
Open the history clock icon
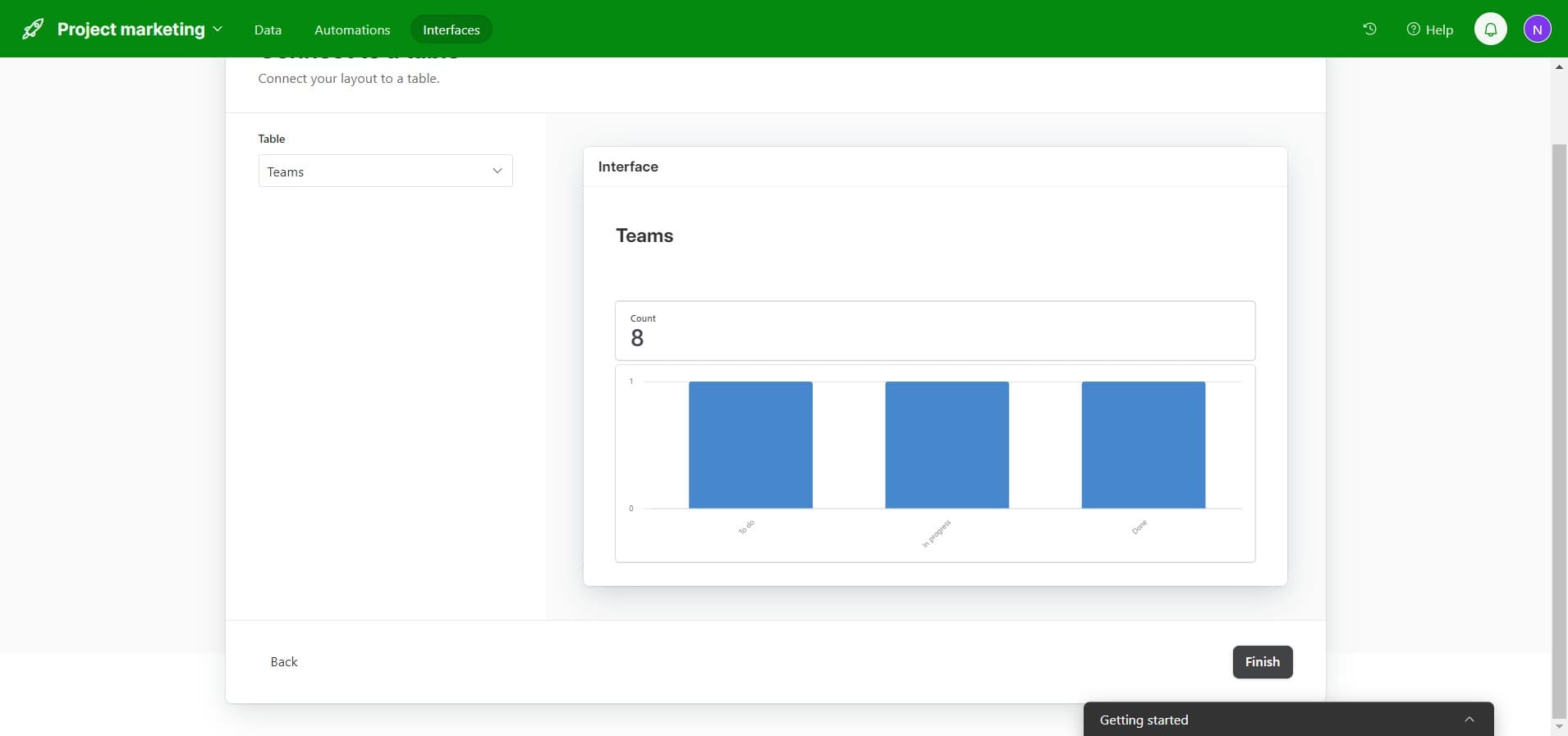click(x=1369, y=30)
